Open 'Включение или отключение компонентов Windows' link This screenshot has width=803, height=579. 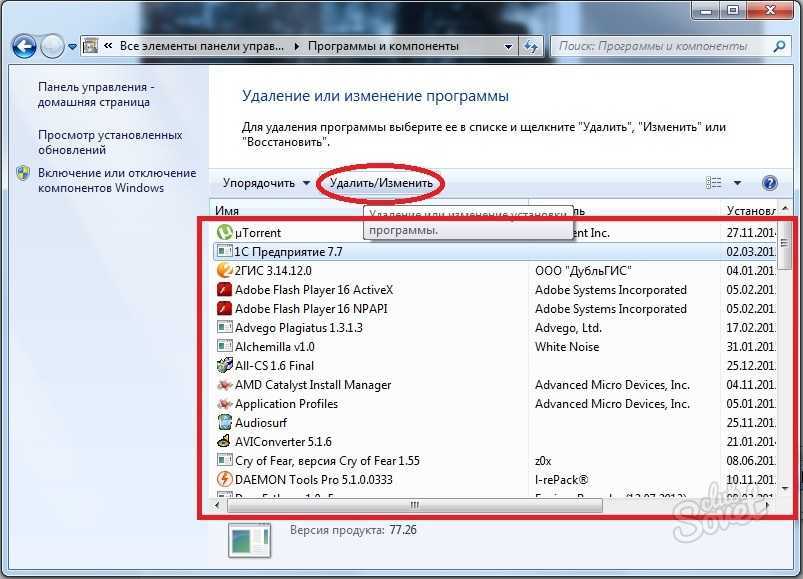[x=117, y=180]
